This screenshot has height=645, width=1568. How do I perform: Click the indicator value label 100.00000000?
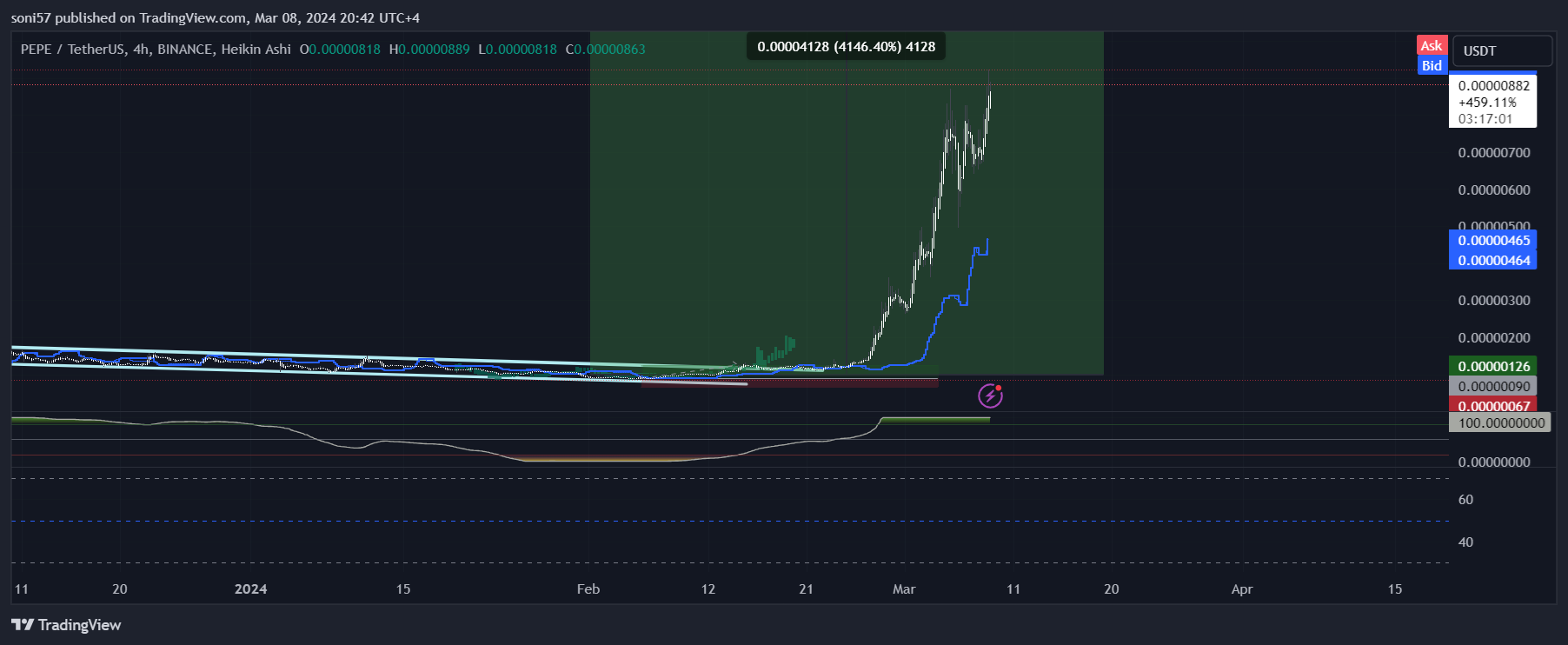(1500, 422)
